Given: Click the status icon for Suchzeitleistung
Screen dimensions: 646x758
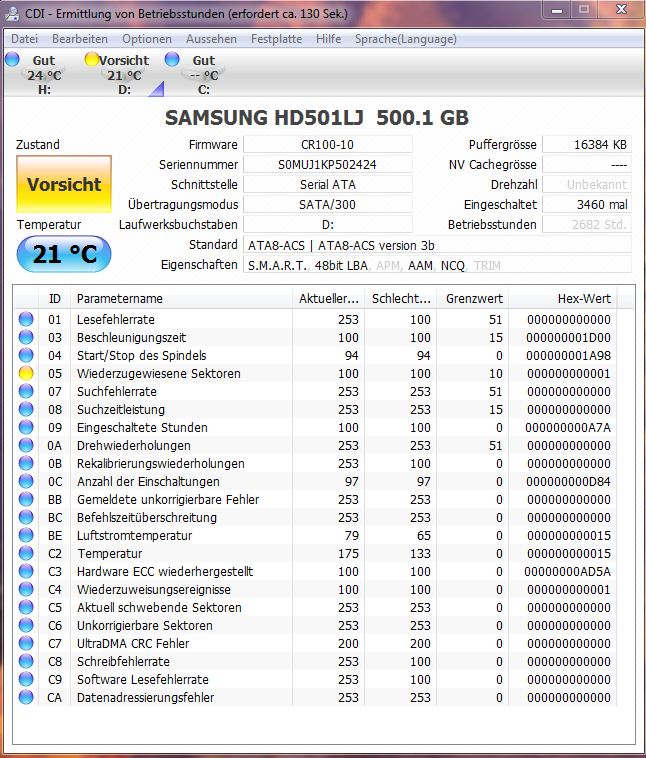Looking at the screenshot, I should click(26, 409).
